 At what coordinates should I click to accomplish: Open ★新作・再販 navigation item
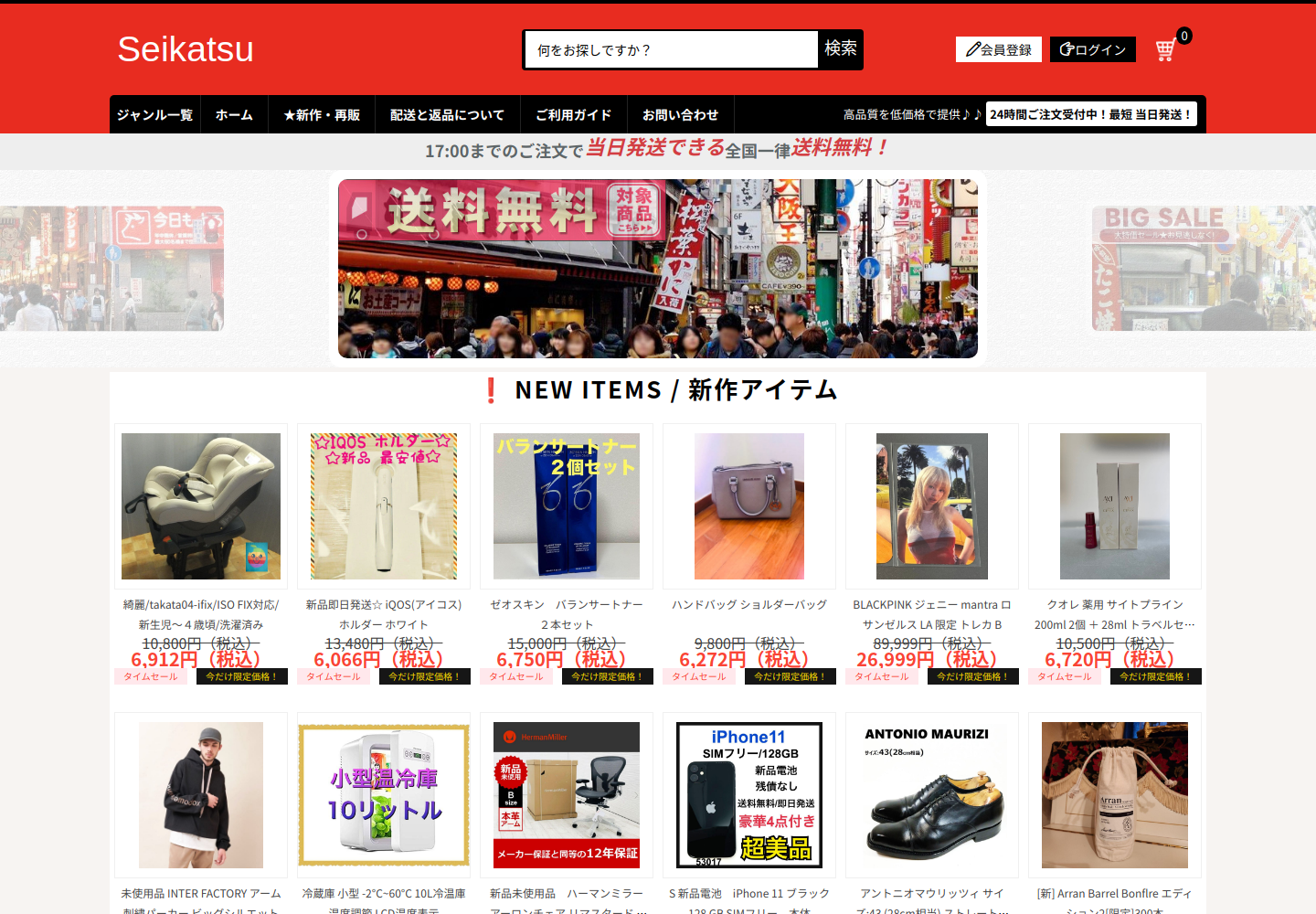[x=322, y=115]
